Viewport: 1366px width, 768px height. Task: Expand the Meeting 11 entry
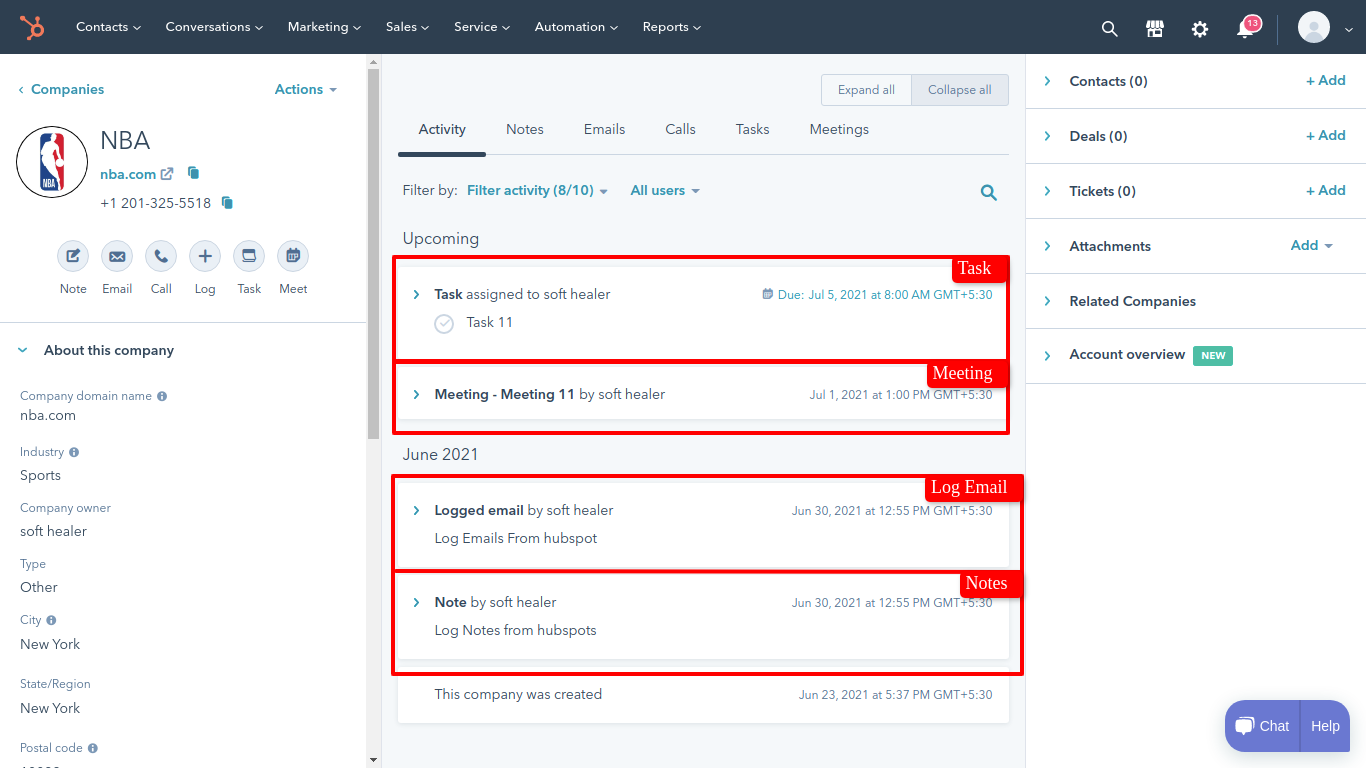(416, 394)
